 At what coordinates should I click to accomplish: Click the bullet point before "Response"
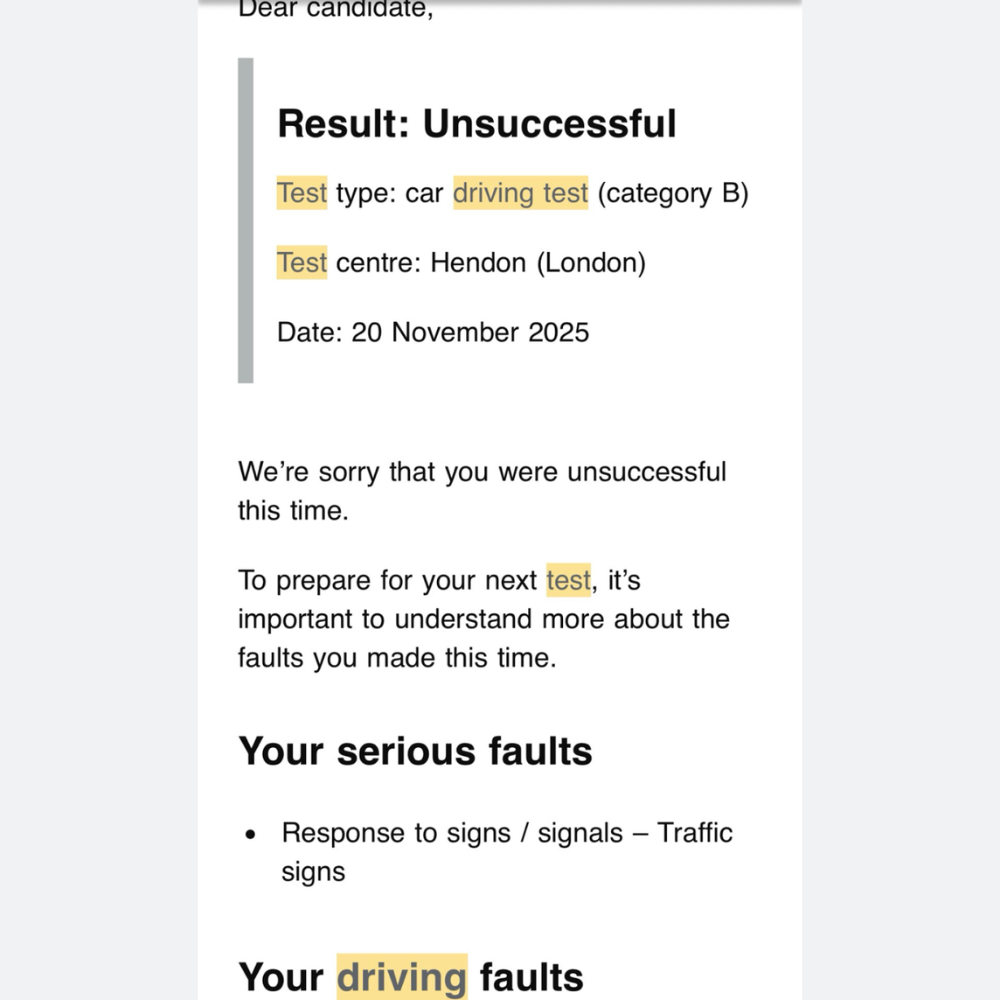pos(251,834)
